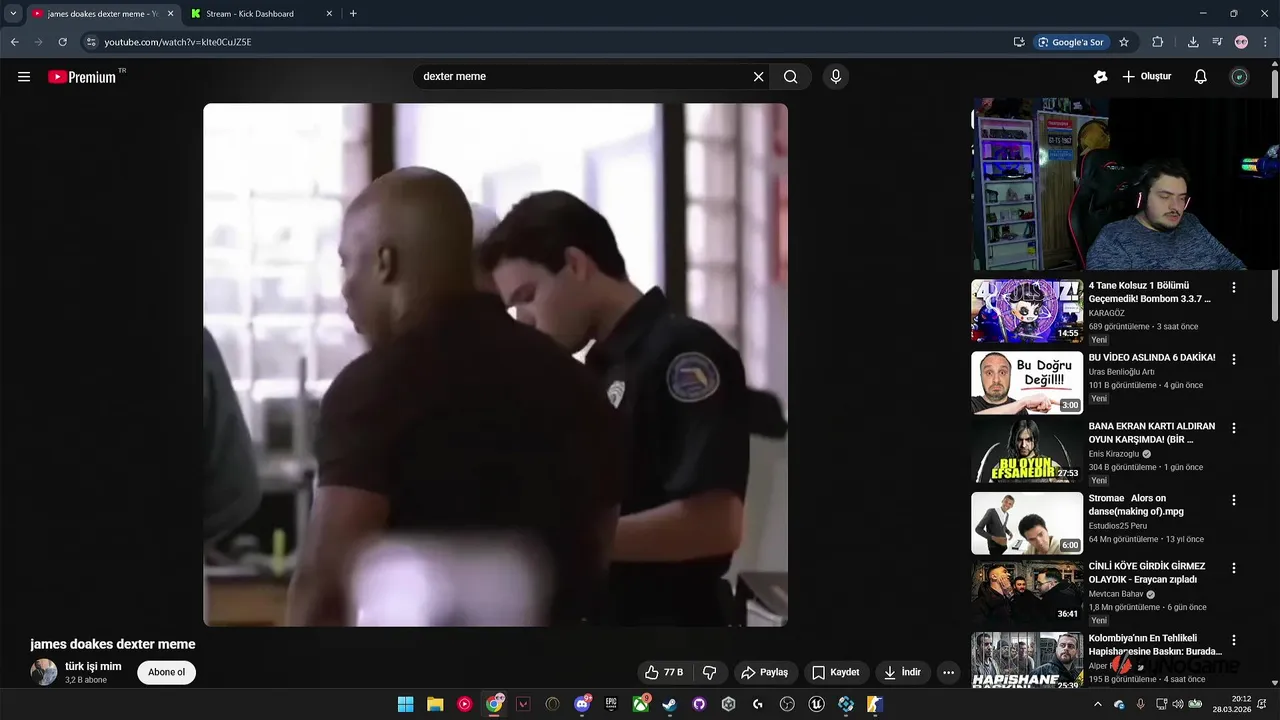The image size is (1280, 720).
Task: Click Google'a Sor lens button
Action: coord(1071,42)
